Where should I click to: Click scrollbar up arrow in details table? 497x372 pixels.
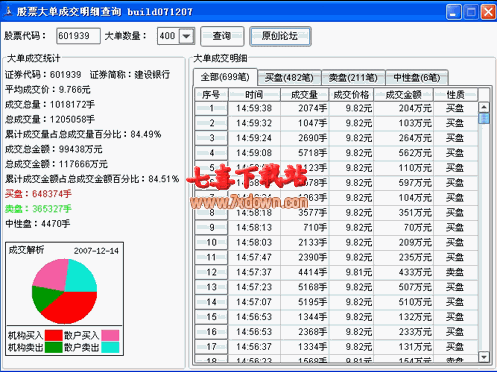point(484,107)
